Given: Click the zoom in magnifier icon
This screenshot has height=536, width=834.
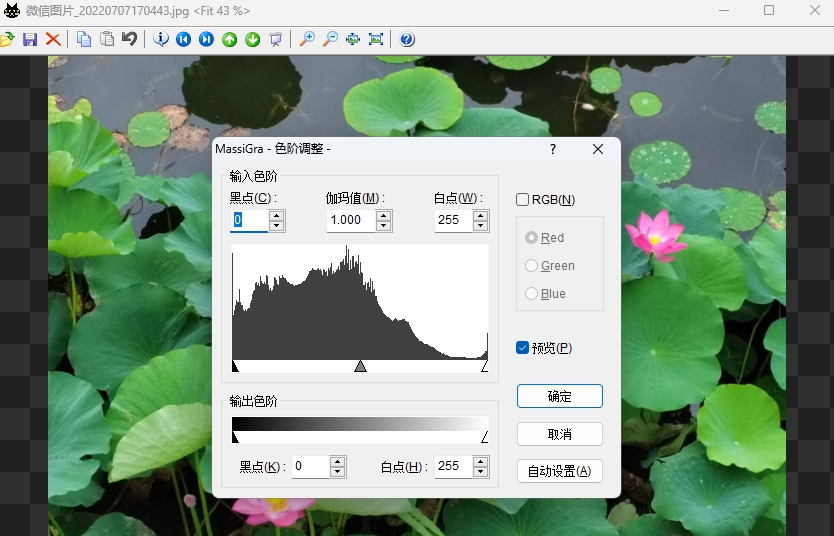Looking at the screenshot, I should pos(307,39).
